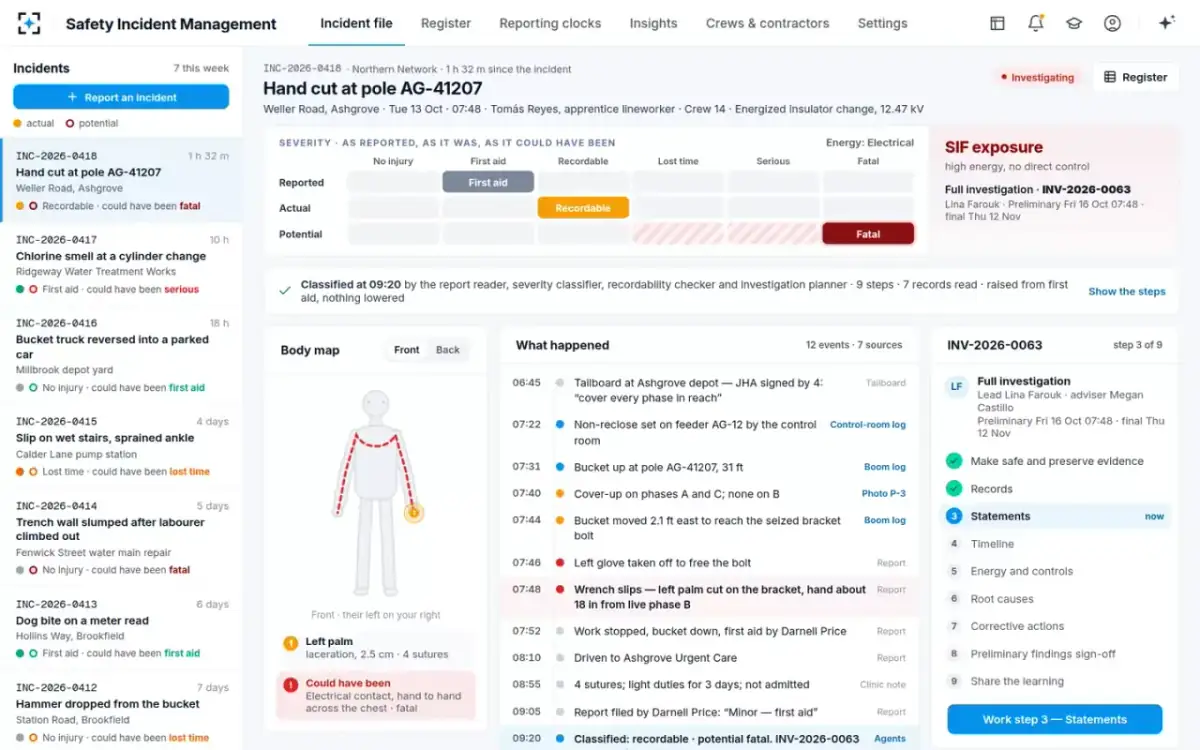This screenshot has width=1200, height=750.
Task: Click the completed check for Make safe step
Action: point(954,461)
